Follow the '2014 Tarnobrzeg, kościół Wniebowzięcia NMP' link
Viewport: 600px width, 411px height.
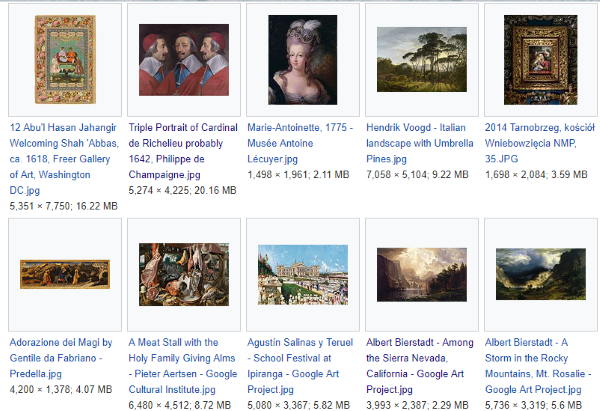point(540,143)
